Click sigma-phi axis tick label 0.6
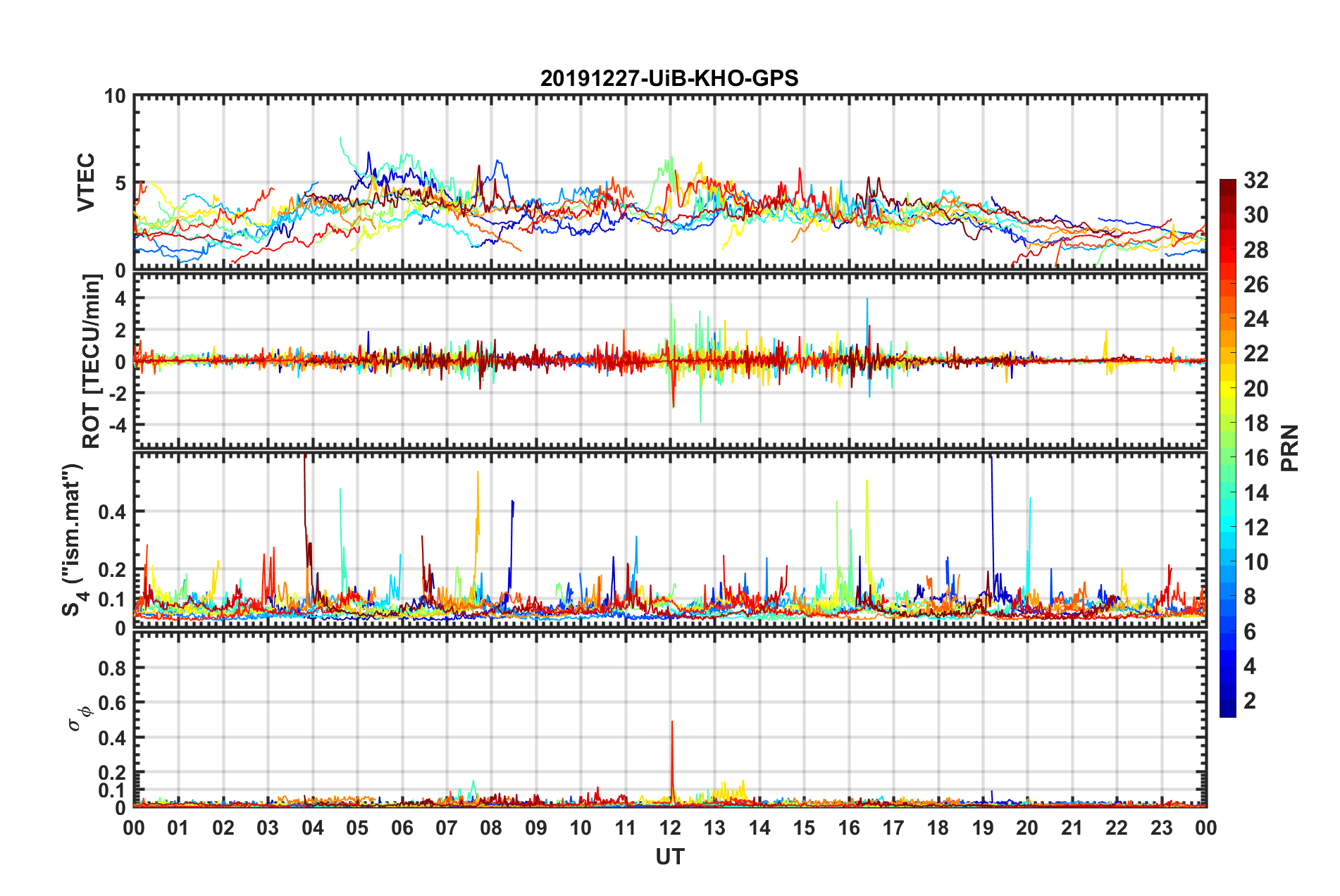 [113, 703]
